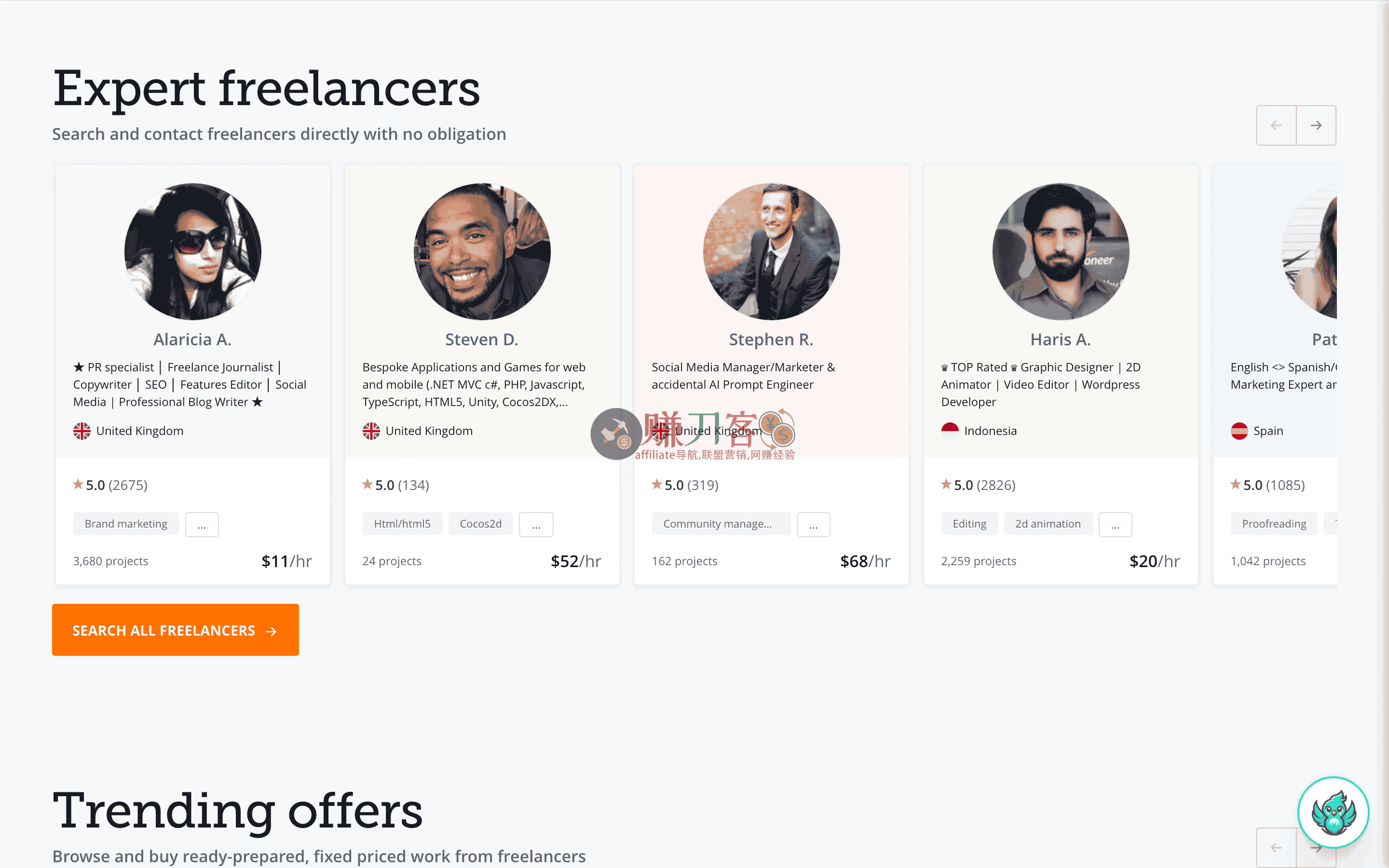Click the left carousel arrow near Expert freelancers

pyautogui.click(x=1276, y=125)
